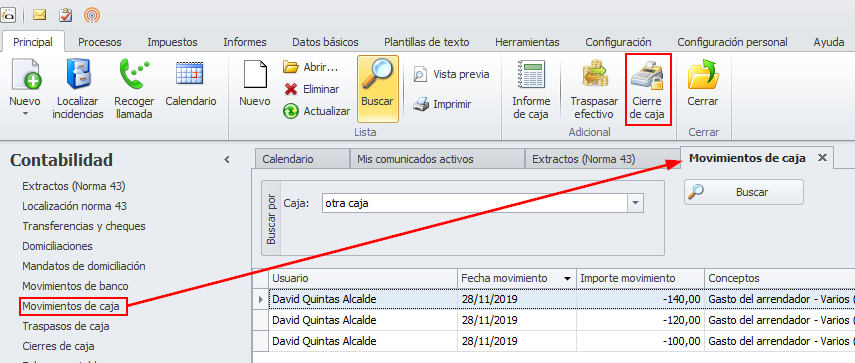Open Informe de caja report icon
This screenshot has width=855, height=363.
click(x=531, y=75)
